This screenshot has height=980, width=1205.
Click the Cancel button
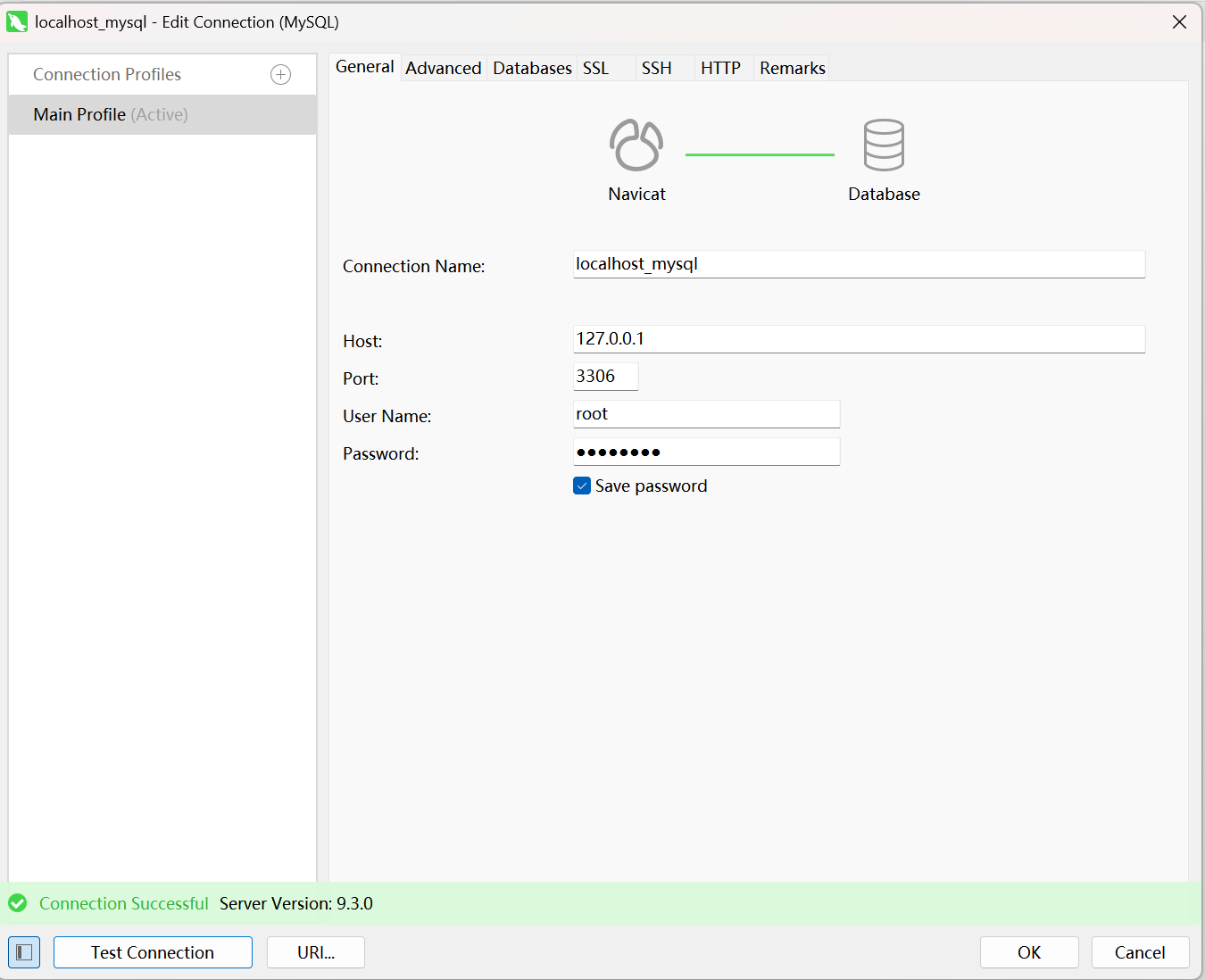1140,952
